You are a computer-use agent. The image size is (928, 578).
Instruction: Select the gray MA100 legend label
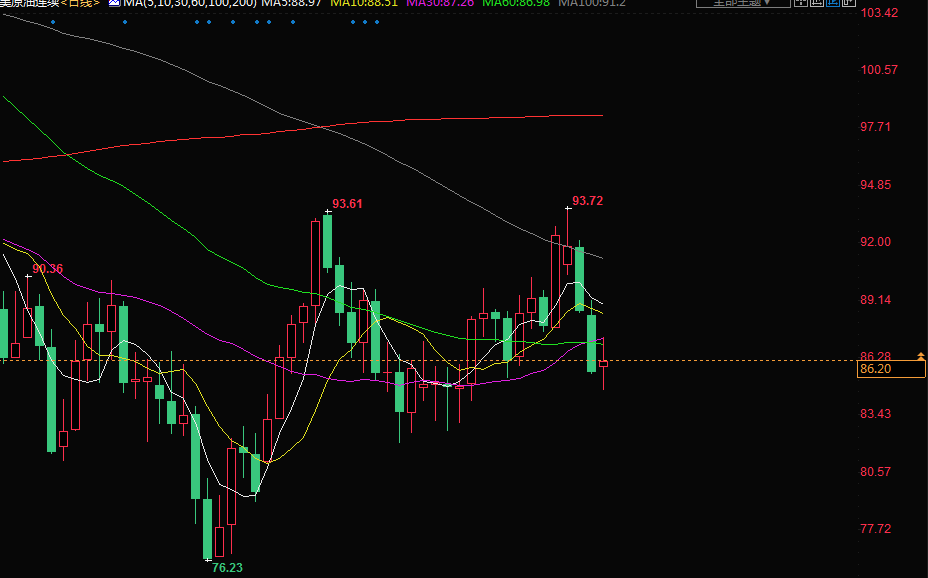[x=592, y=3]
